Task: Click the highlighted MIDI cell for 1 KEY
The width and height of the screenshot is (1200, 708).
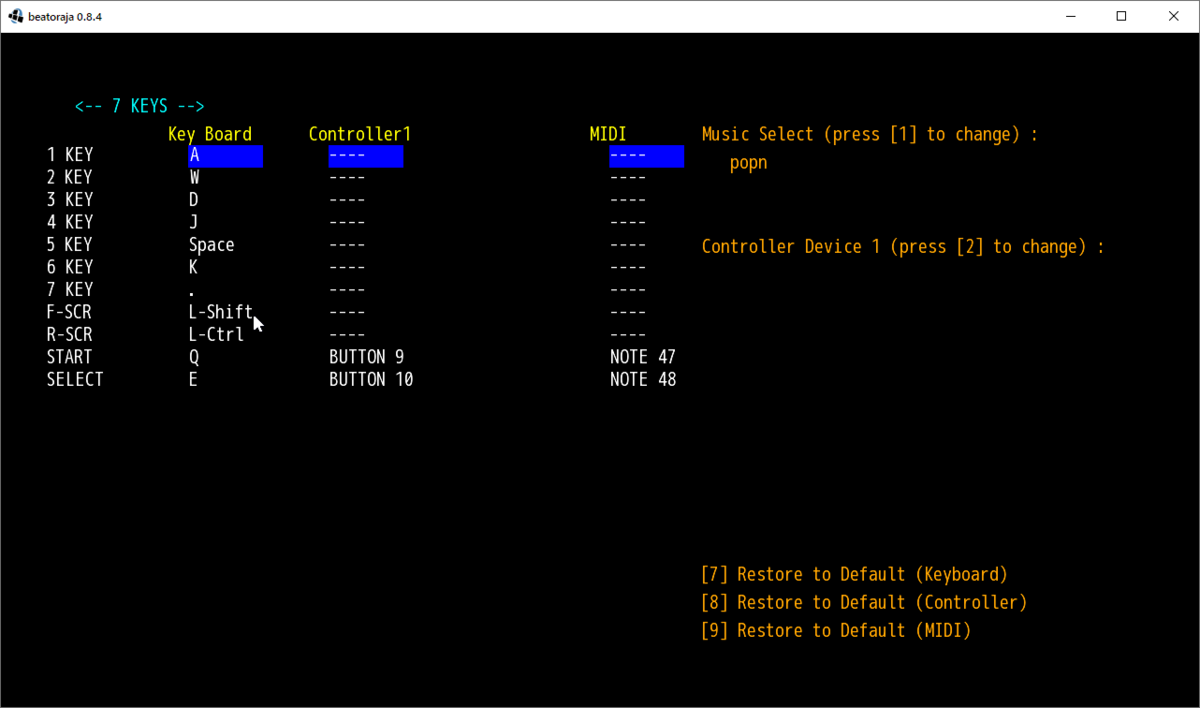Action: 647,156
